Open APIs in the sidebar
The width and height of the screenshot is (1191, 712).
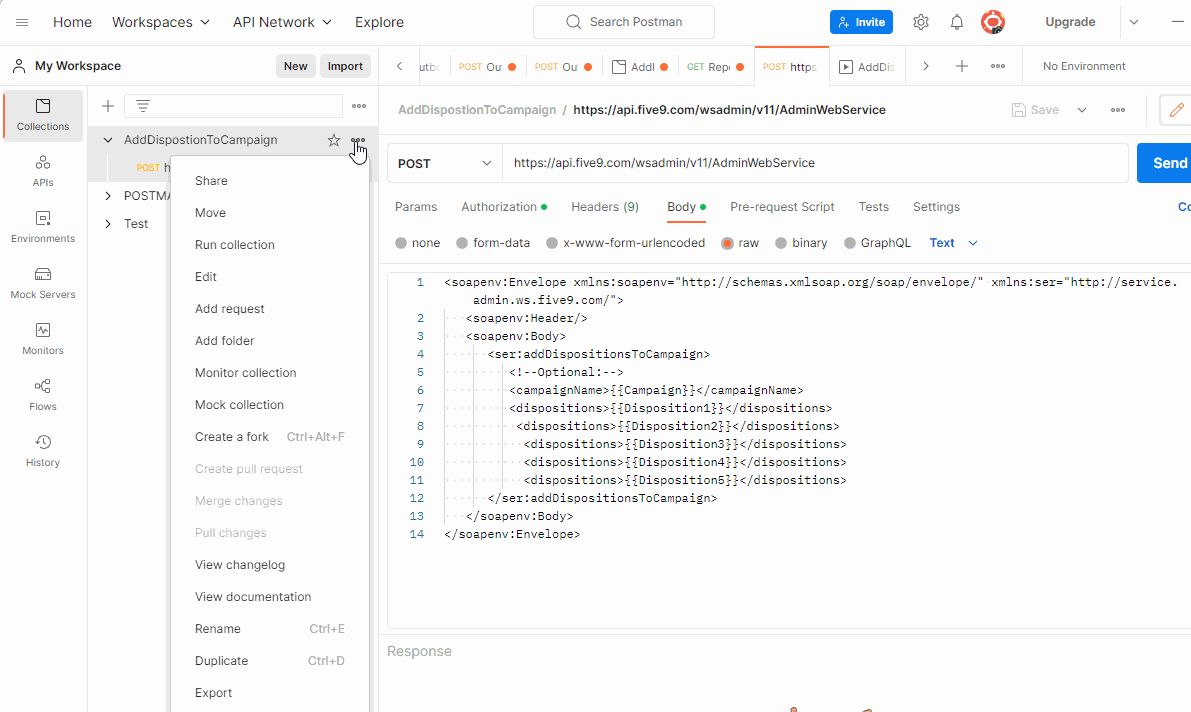(x=43, y=171)
